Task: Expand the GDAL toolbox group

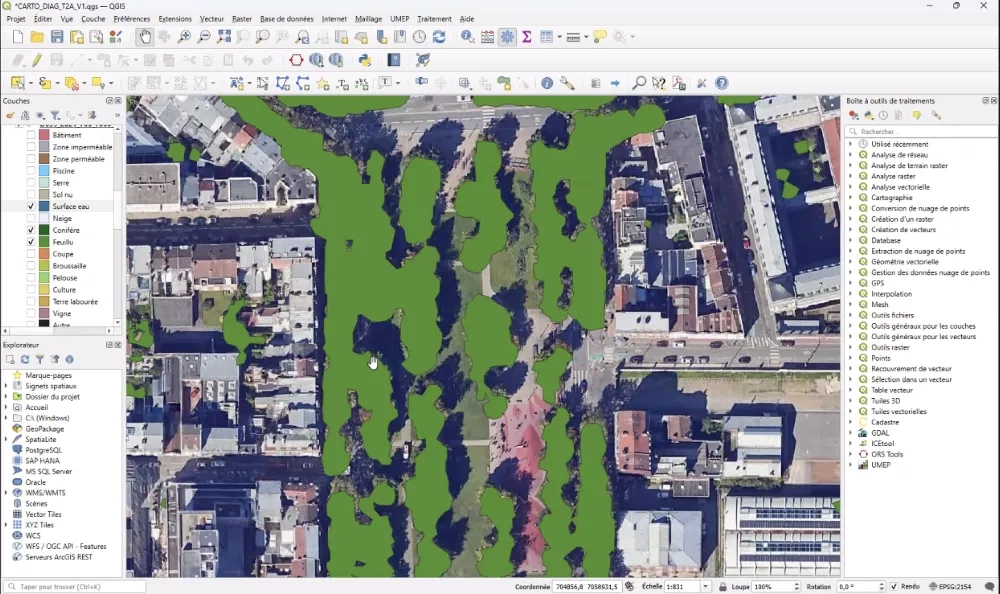Action: (x=850, y=433)
